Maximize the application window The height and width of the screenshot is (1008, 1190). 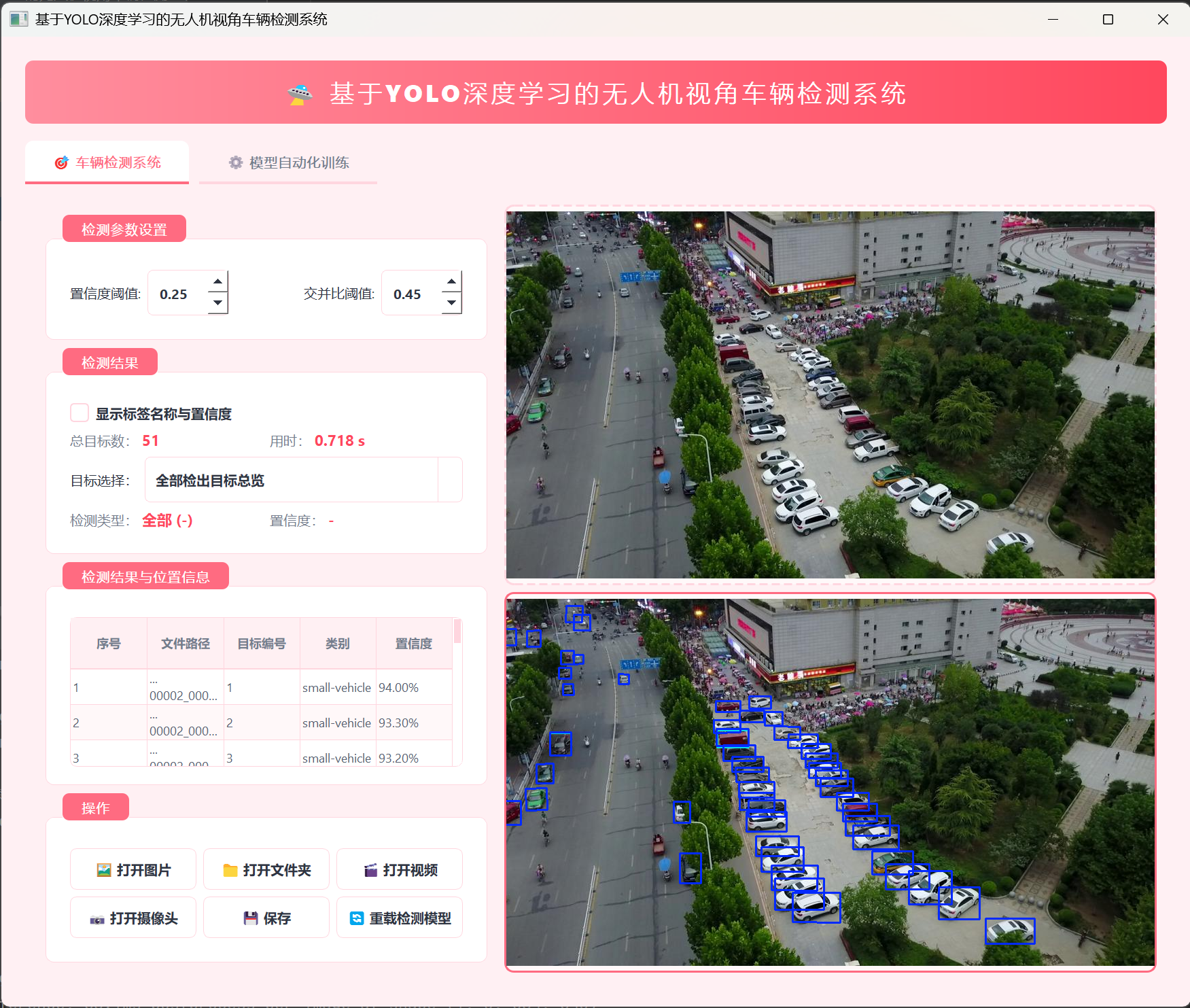tap(1108, 19)
